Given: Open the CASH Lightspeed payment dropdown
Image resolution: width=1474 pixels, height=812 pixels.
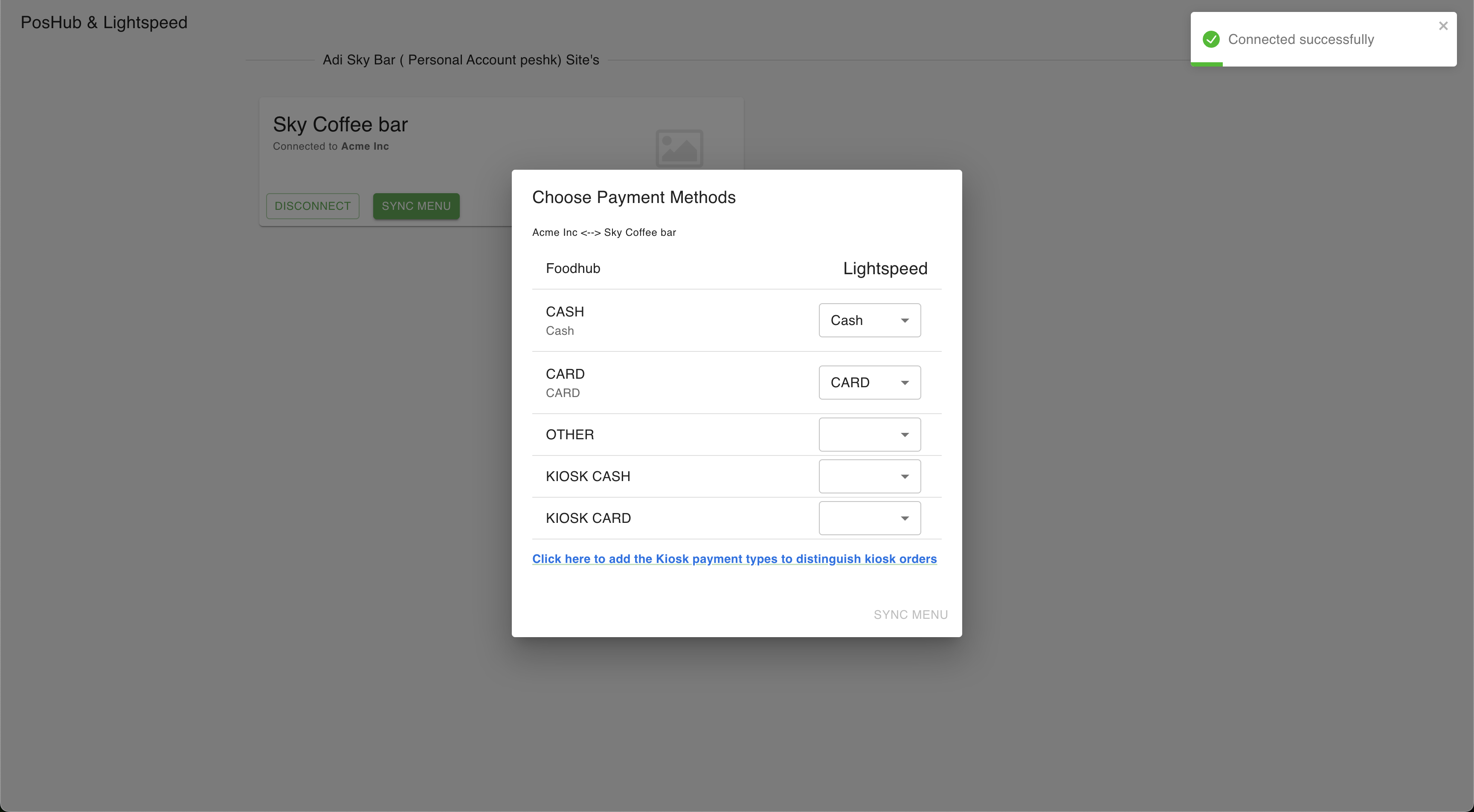Looking at the screenshot, I should click(869, 320).
